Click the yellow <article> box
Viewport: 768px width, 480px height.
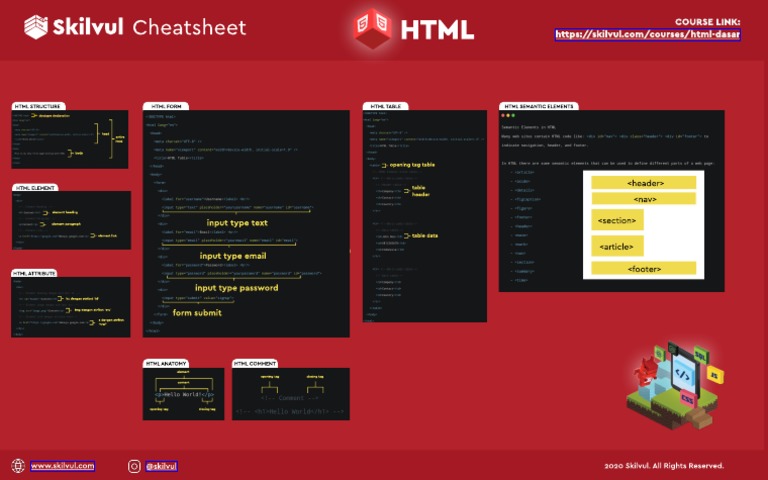pyautogui.click(x=617, y=246)
